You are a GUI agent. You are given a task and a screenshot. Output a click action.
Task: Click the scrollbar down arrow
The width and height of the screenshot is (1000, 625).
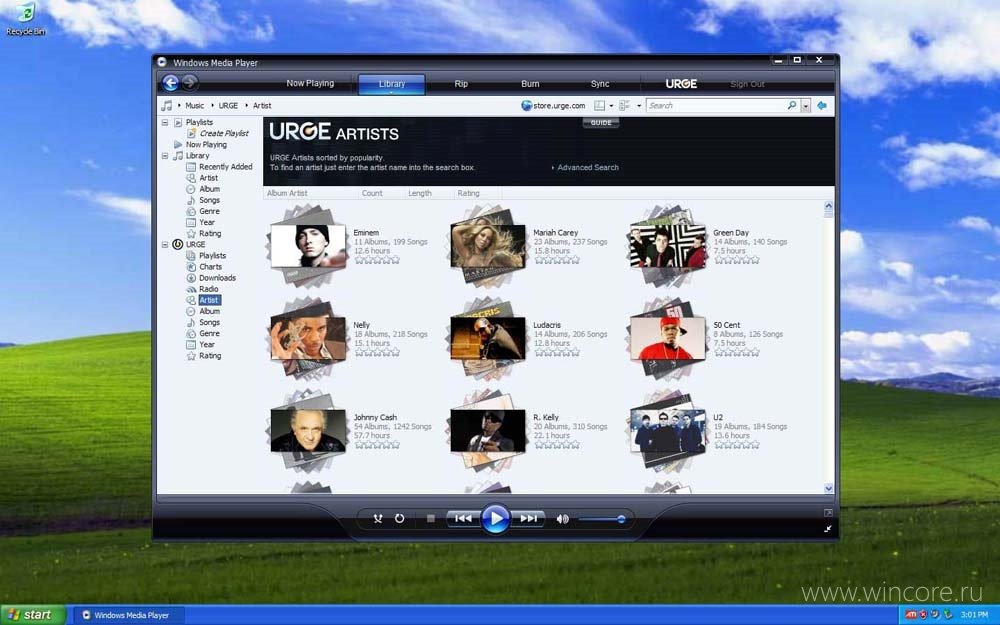pos(828,489)
